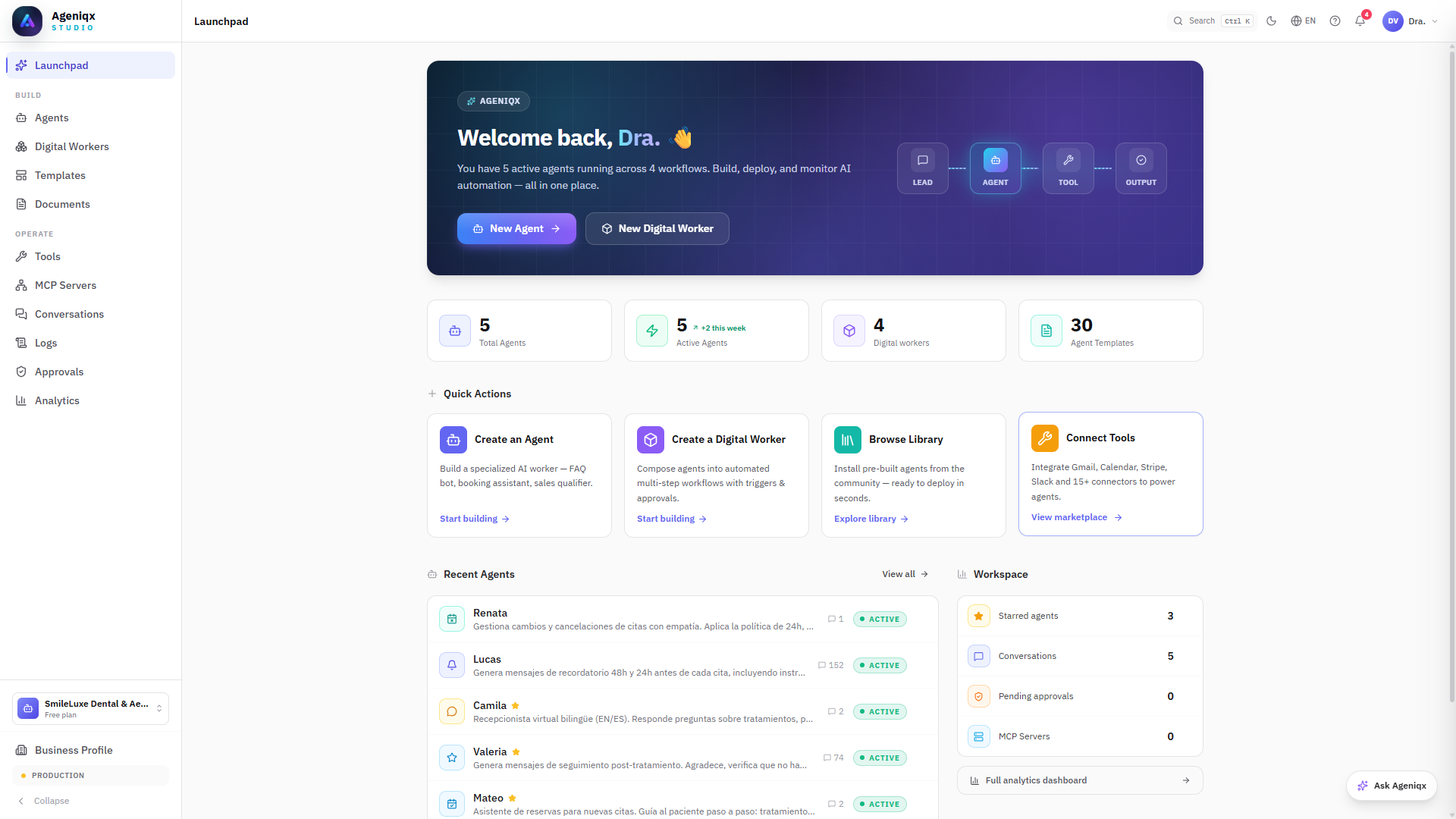Toggle dark mode moon icon
This screenshot has height=819, width=1456.
click(1272, 21)
